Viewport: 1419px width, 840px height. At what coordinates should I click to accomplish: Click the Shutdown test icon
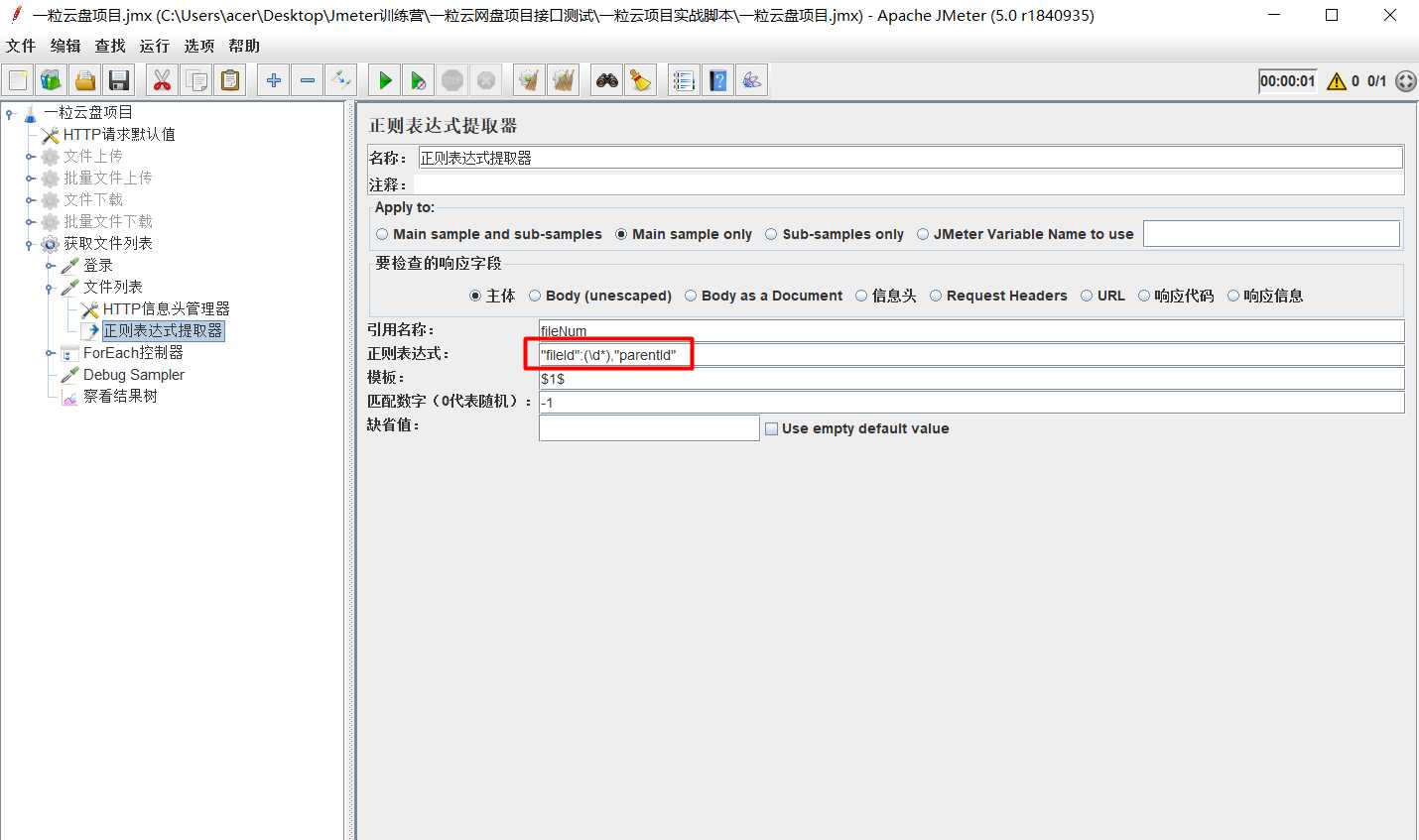486,80
